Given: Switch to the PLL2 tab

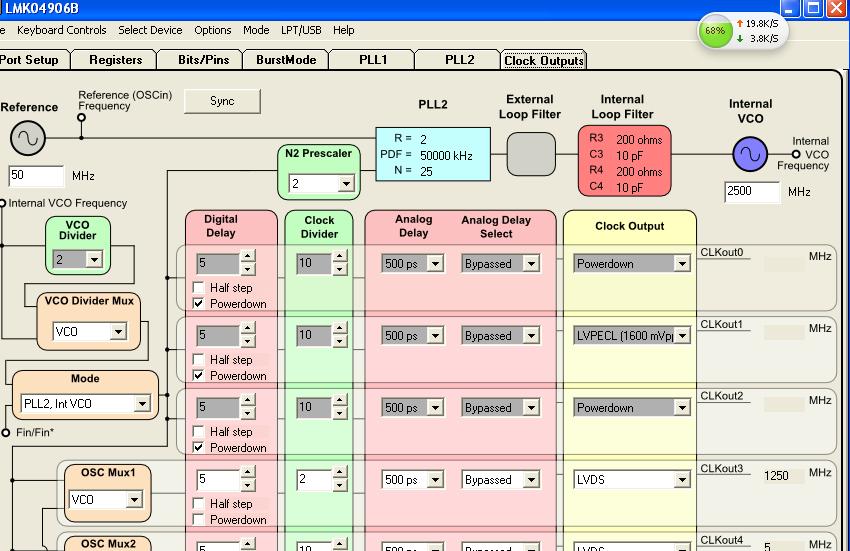Looking at the screenshot, I should (460, 60).
